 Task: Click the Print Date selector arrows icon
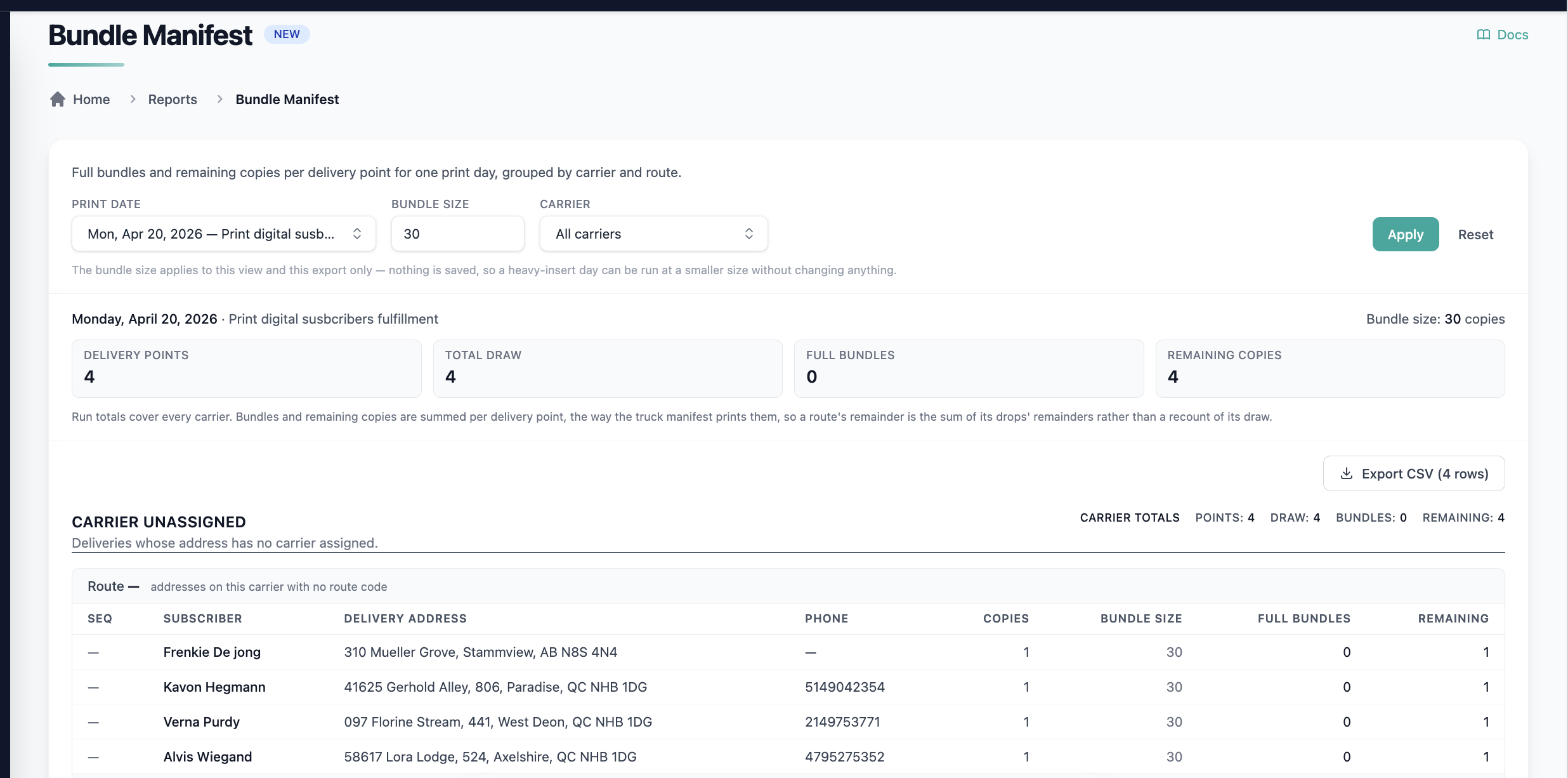coord(357,234)
